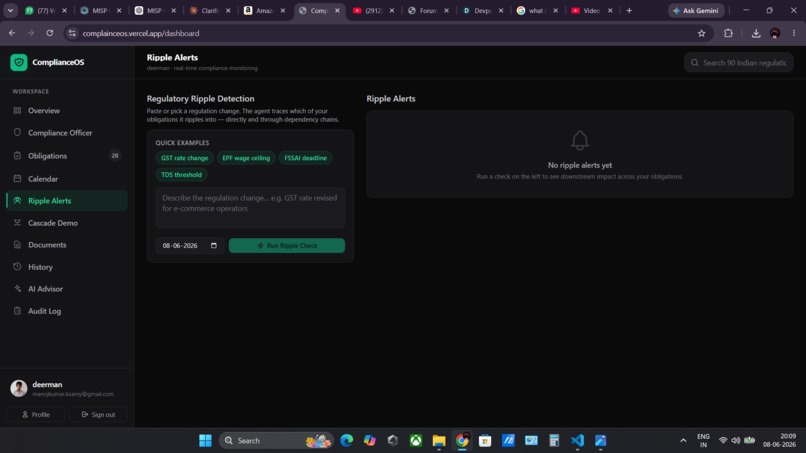
Task: Click the Documents sidebar icon
Action: point(17,245)
